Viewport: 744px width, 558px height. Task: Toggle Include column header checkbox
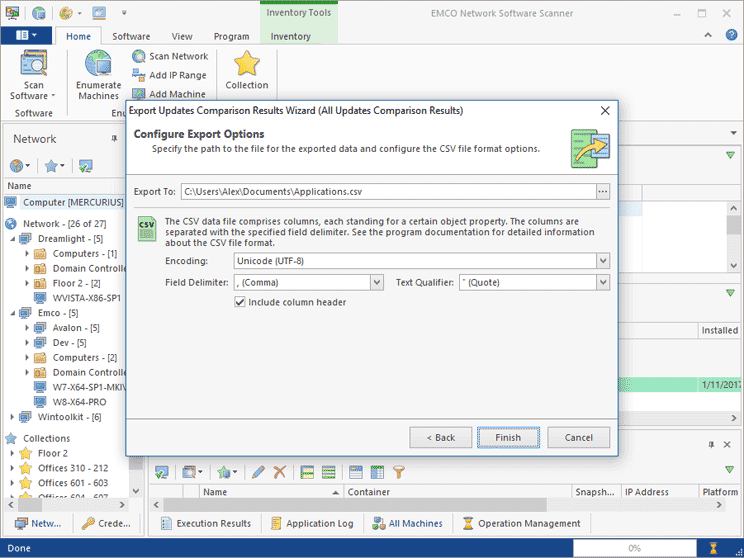pos(240,302)
